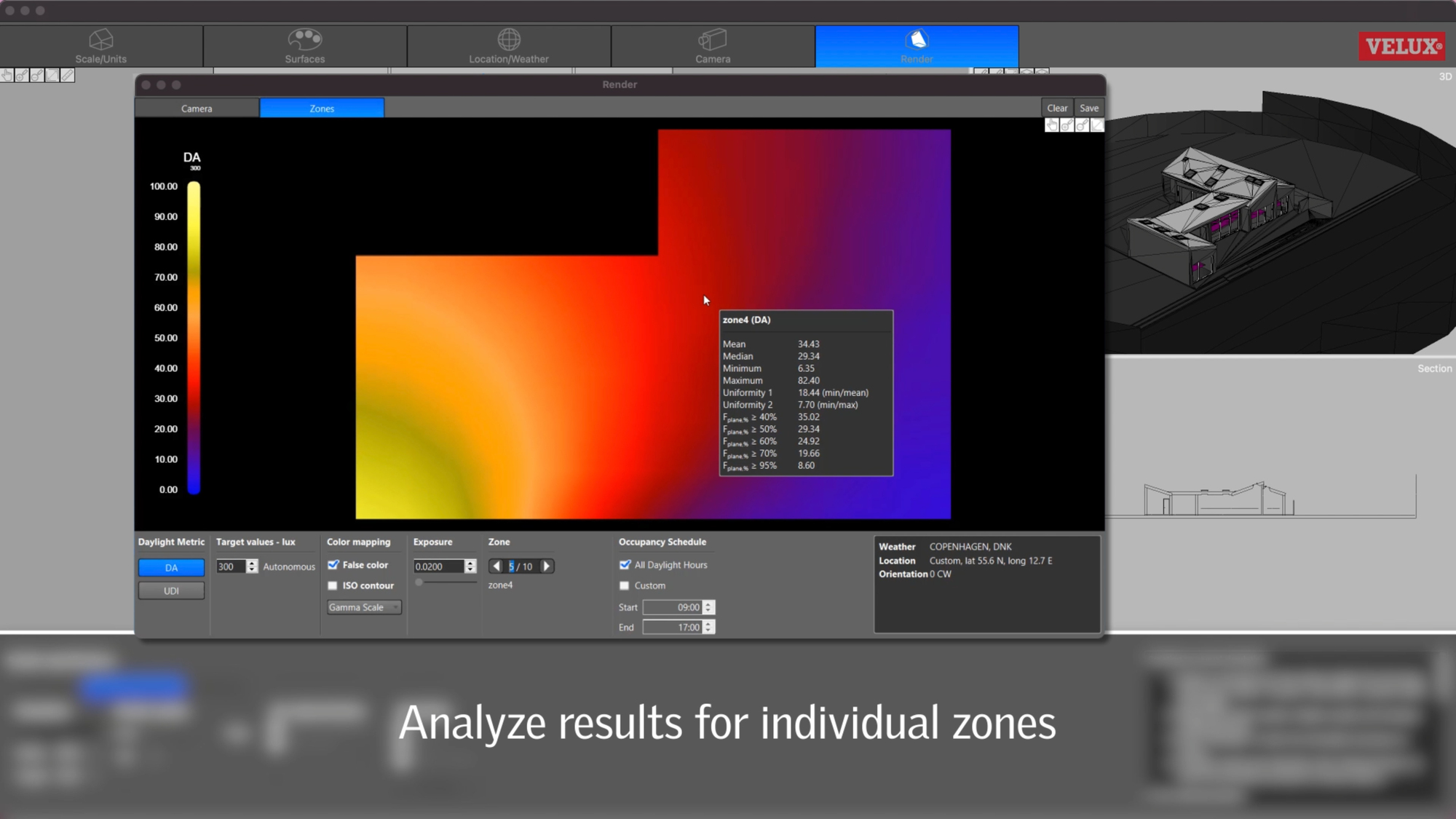
Task: Select the UDI daylight metric button
Action: coord(171,590)
